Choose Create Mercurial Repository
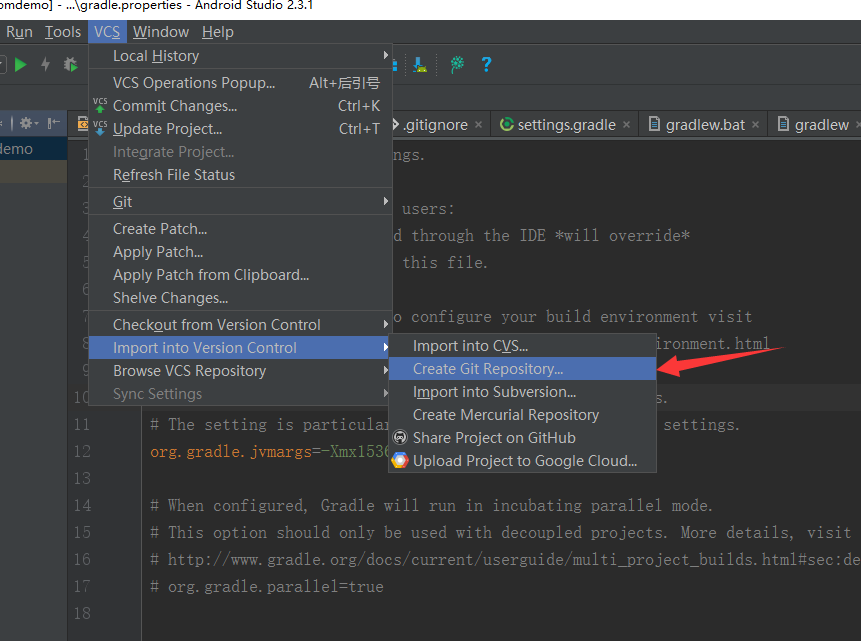Screen dimensions: 861x641 click(522, 415)
